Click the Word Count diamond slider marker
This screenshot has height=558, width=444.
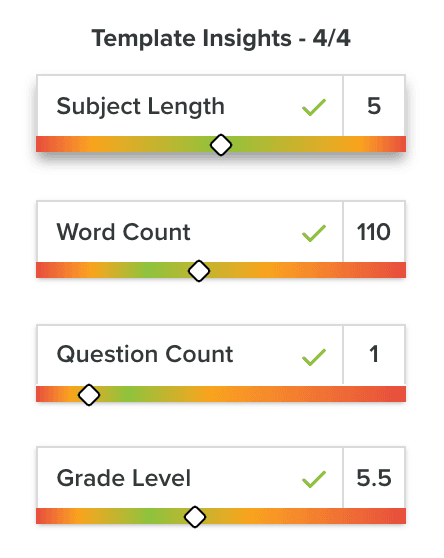pyautogui.click(x=199, y=271)
